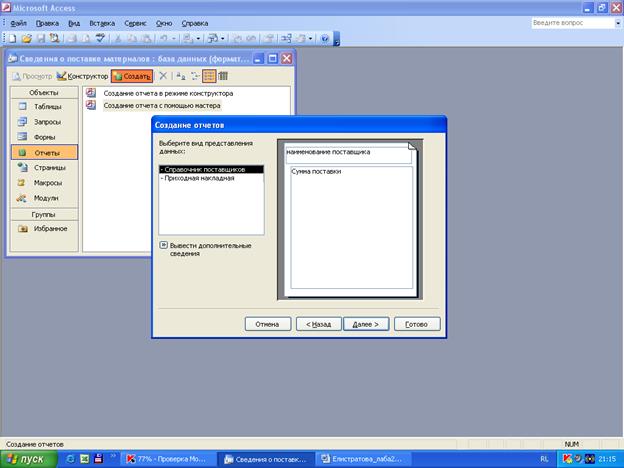The width and height of the screenshot is (624, 468).
Task: Click the File Search magnifier icon
Action: (x=54, y=39)
